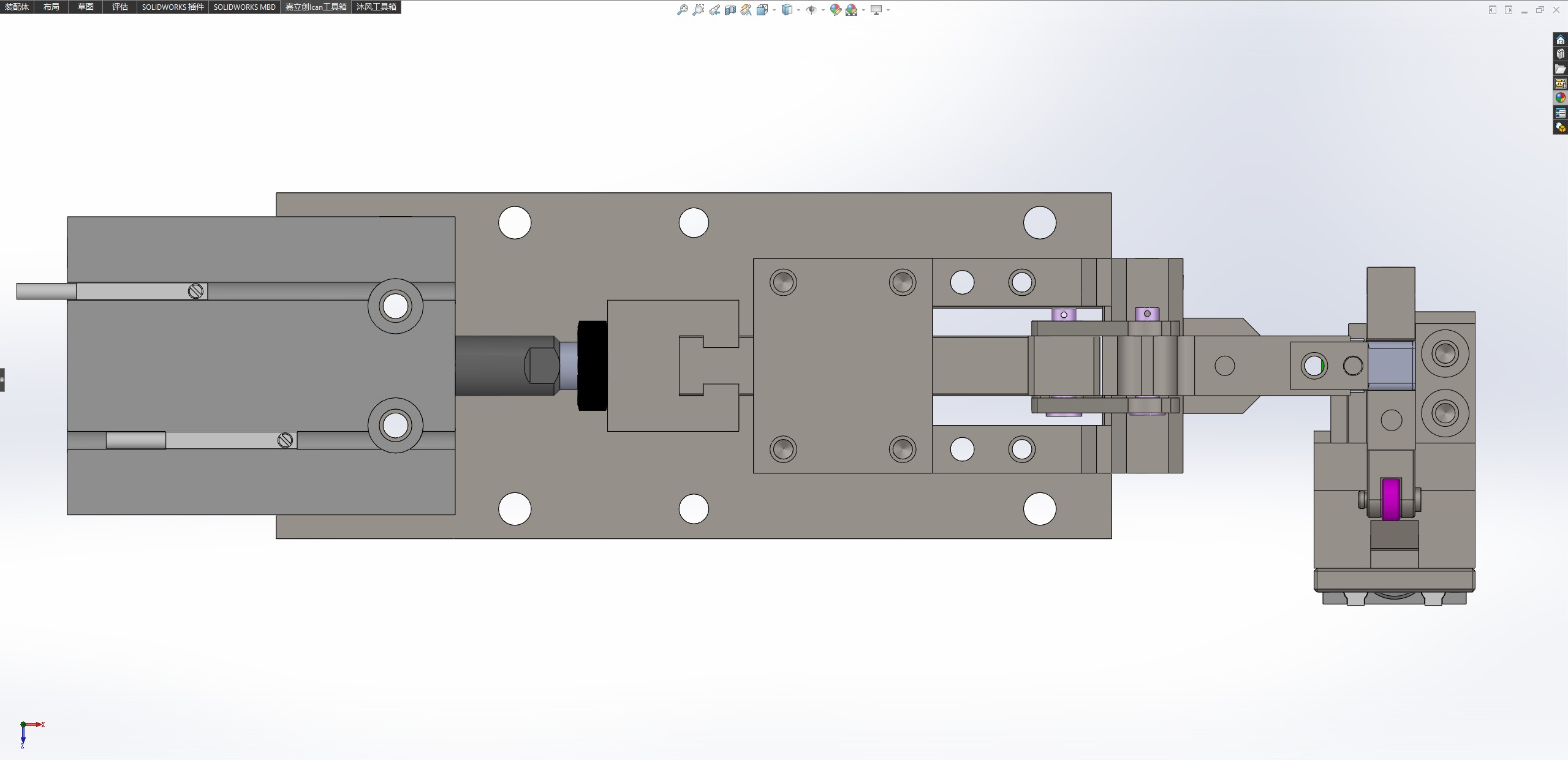The image size is (1568, 760).
Task: Open the Design Library panel
Action: pos(1560,55)
